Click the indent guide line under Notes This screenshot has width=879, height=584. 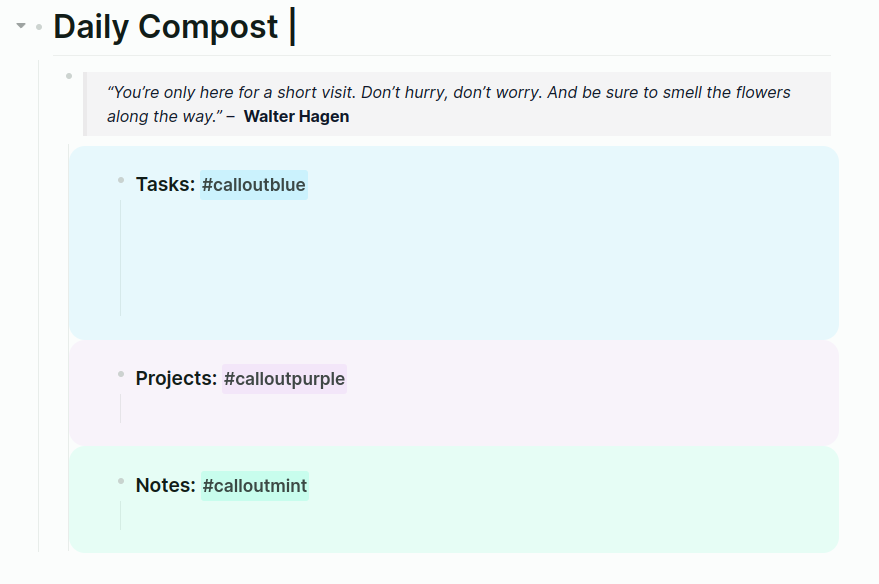(120, 515)
